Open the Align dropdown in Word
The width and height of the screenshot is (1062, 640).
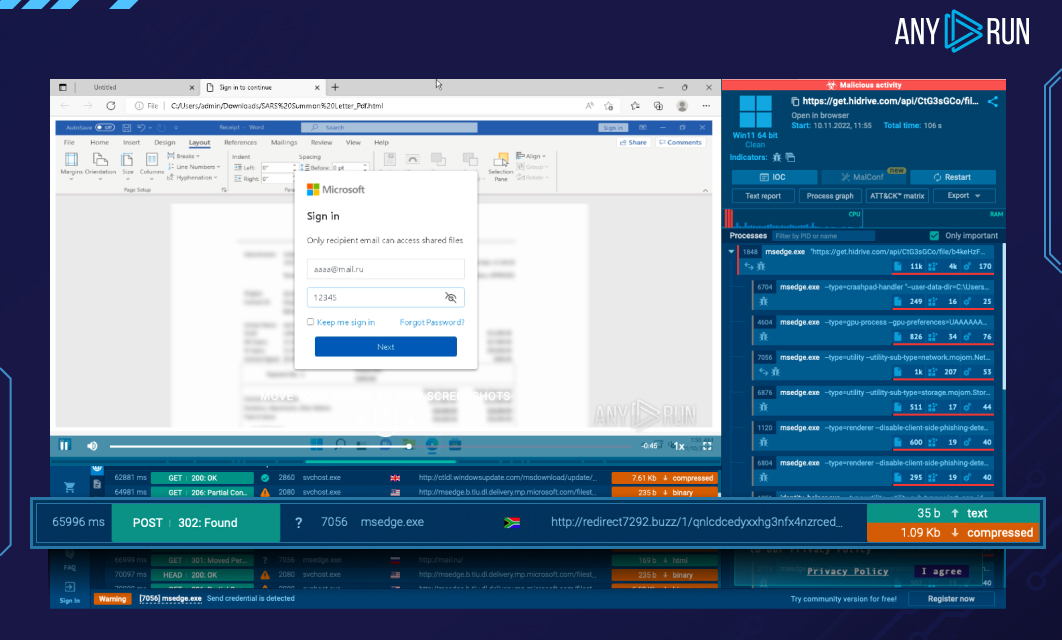530,156
